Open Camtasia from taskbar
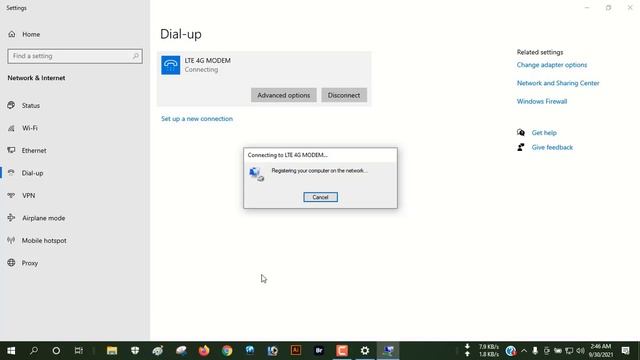The width and height of the screenshot is (640, 360). (342, 351)
